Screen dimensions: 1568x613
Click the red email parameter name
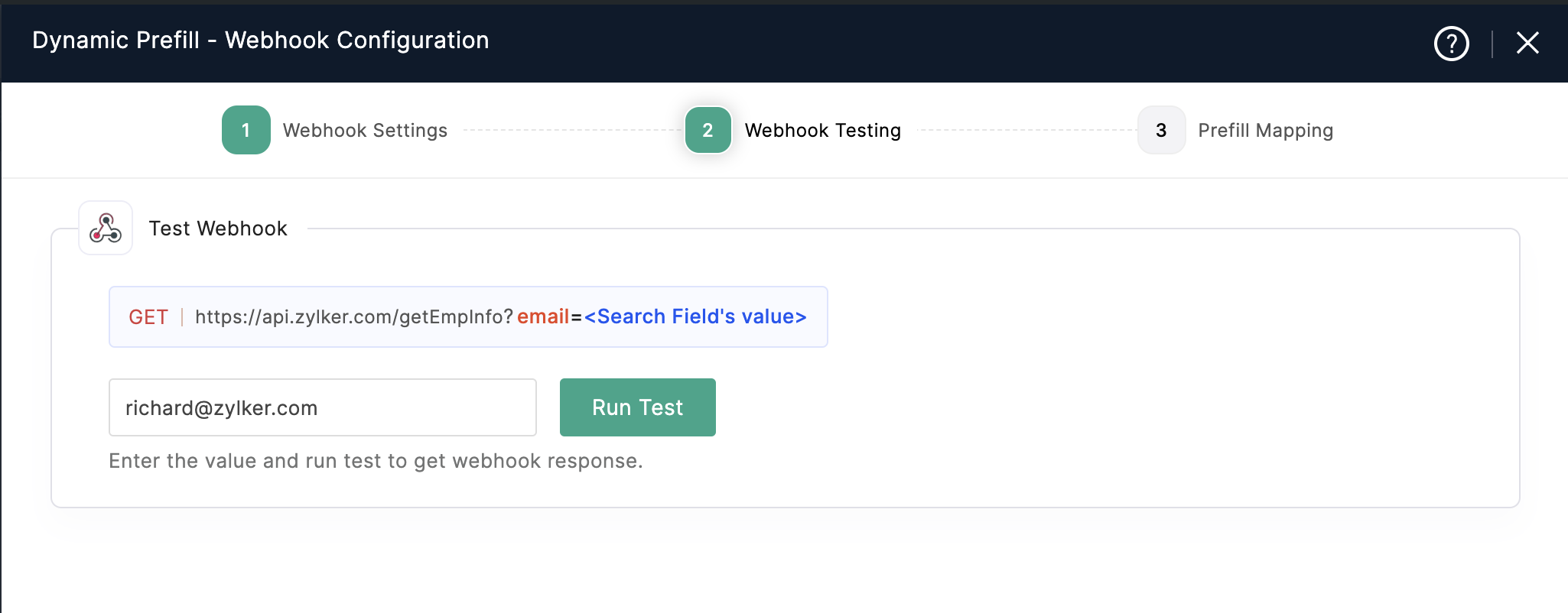point(543,317)
